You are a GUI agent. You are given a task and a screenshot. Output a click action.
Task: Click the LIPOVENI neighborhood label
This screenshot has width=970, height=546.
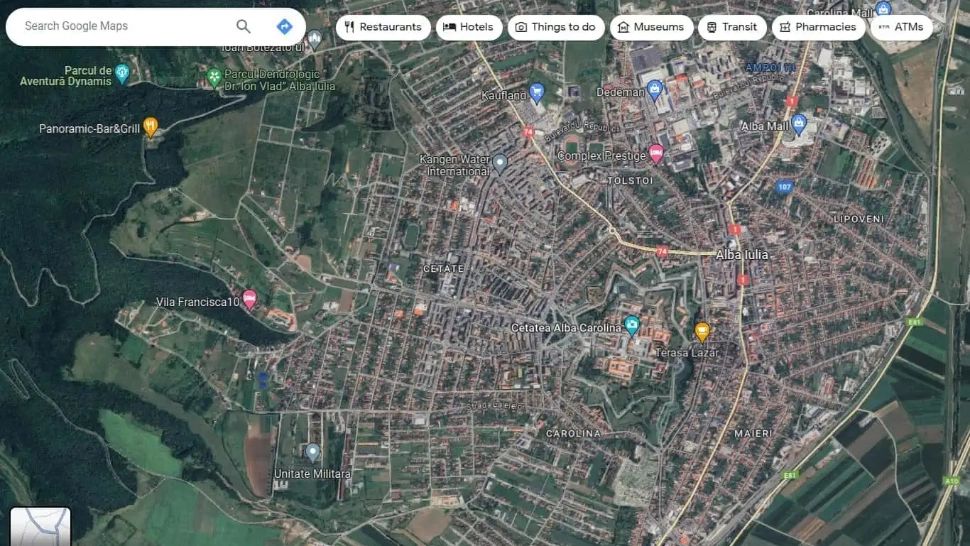click(x=858, y=219)
